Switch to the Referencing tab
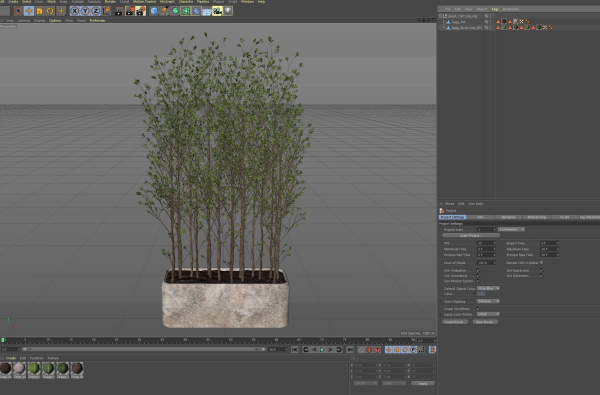 [536, 217]
